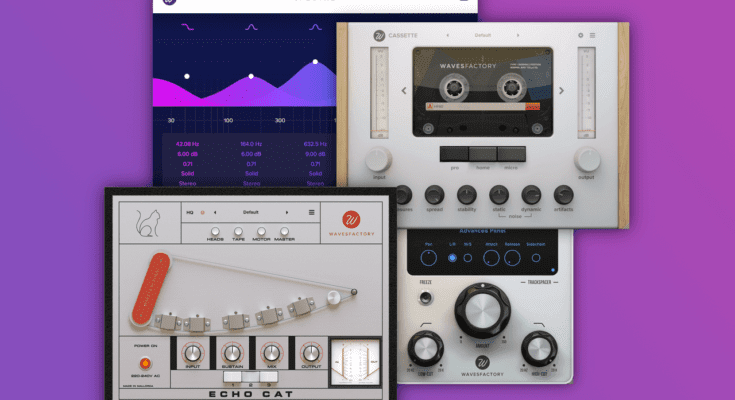This screenshot has width=735, height=400.
Task: Select the 'pro' tape mode button
Action: 454,154
